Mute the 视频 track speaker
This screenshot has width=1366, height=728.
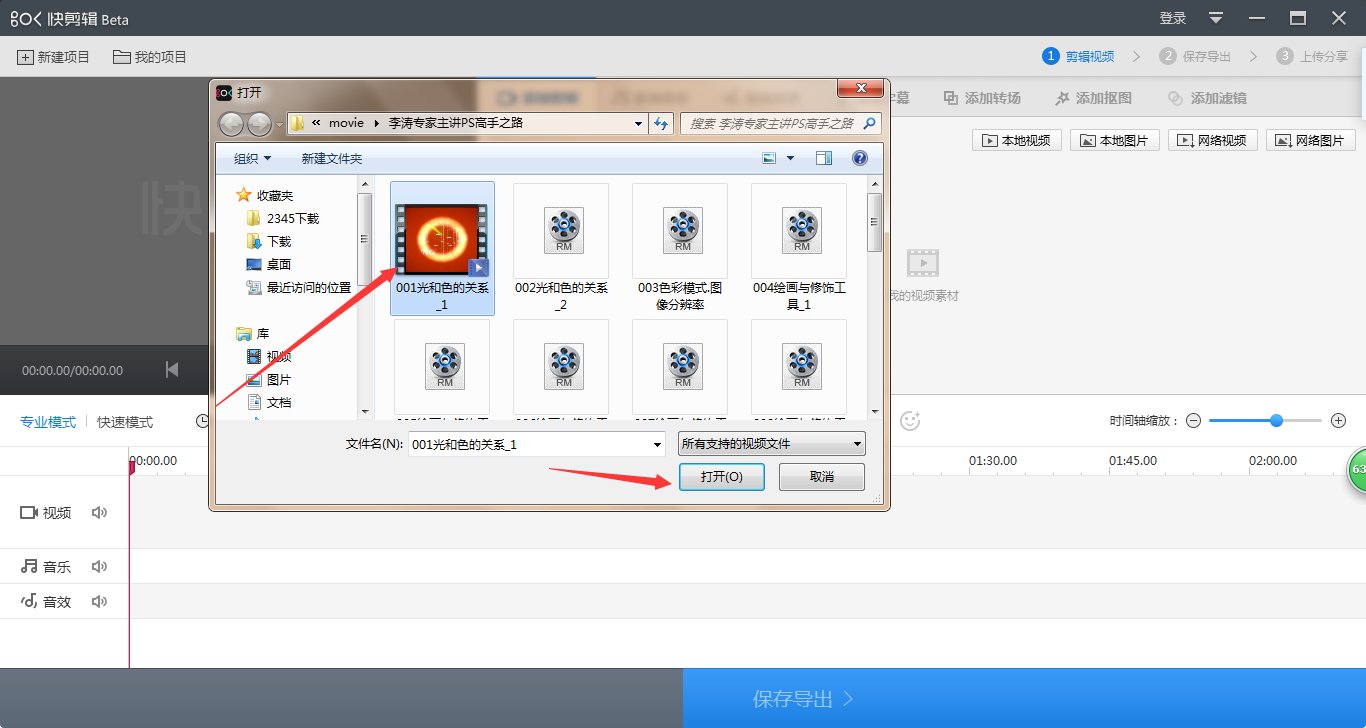98,512
